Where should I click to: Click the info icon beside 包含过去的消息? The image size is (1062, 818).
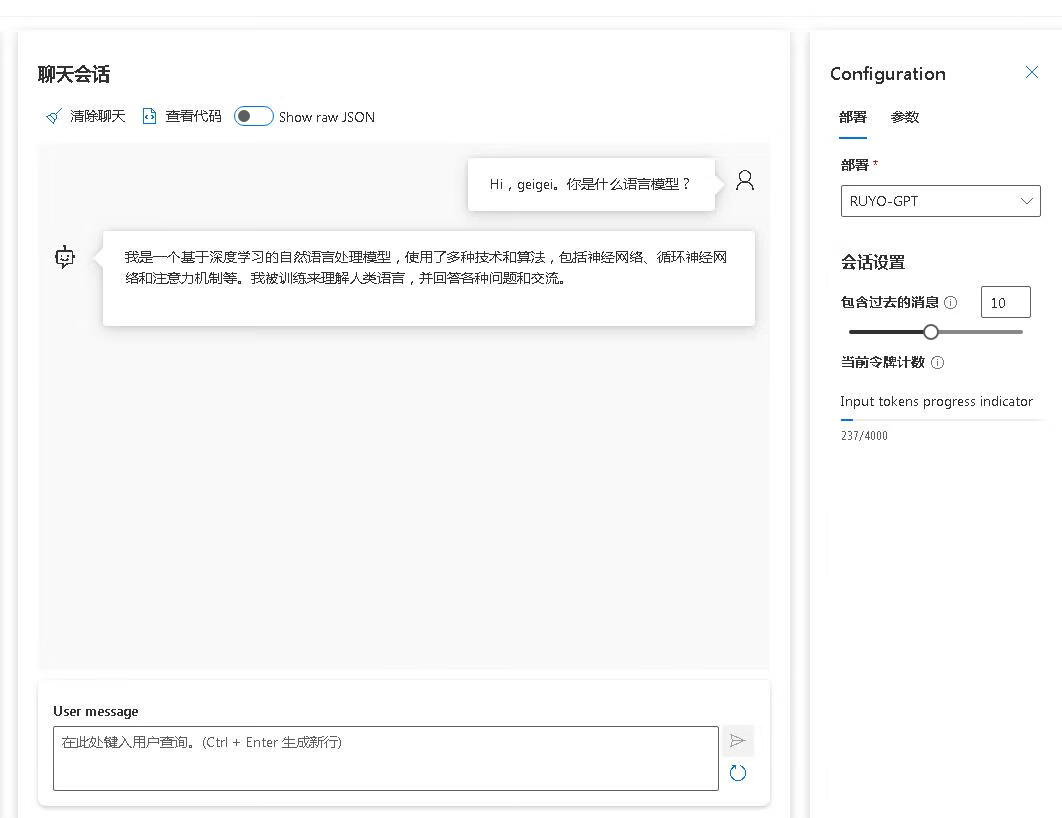click(x=951, y=303)
